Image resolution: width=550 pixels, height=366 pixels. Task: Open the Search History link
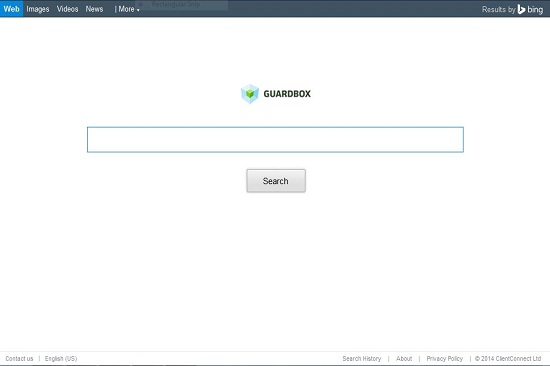click(362, 359)
